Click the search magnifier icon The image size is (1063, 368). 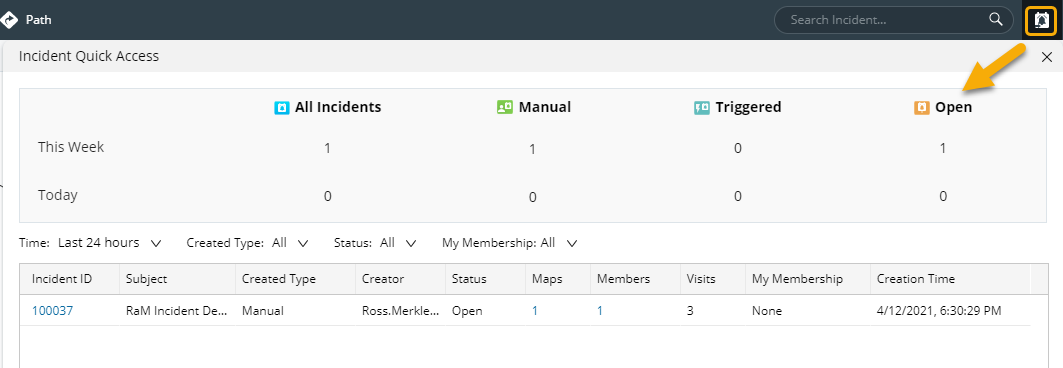click(x=996, y=19)
